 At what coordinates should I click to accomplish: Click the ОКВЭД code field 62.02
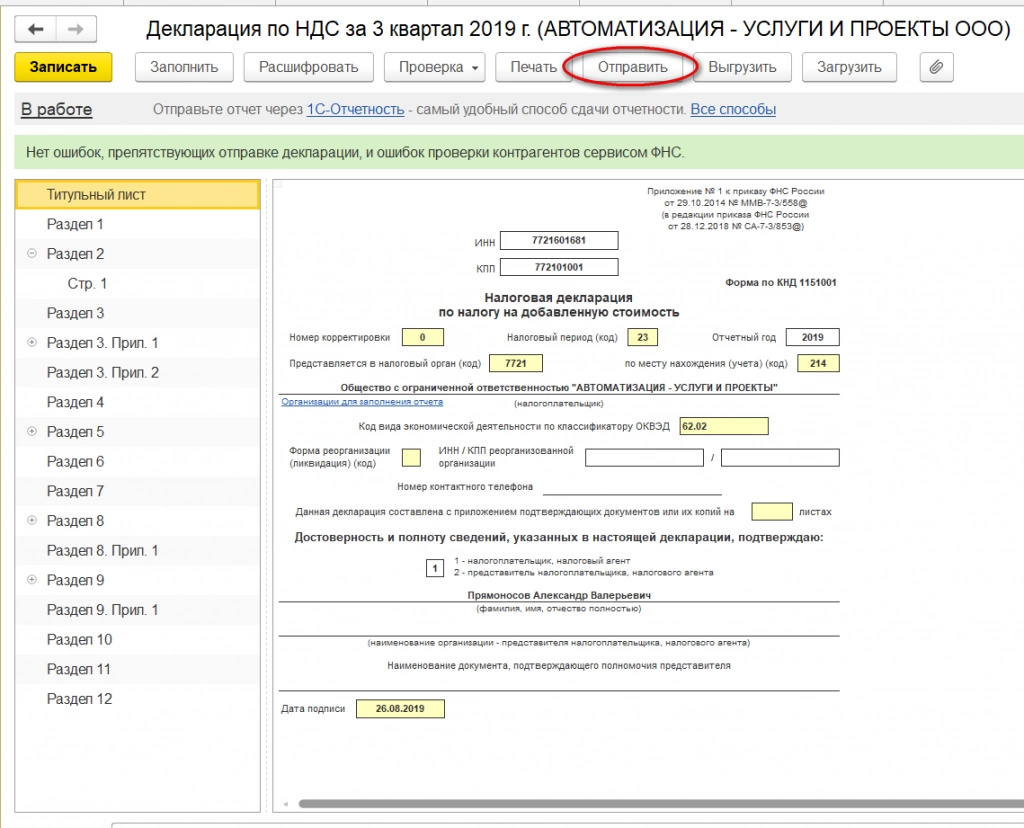click(x=724, y=426)
